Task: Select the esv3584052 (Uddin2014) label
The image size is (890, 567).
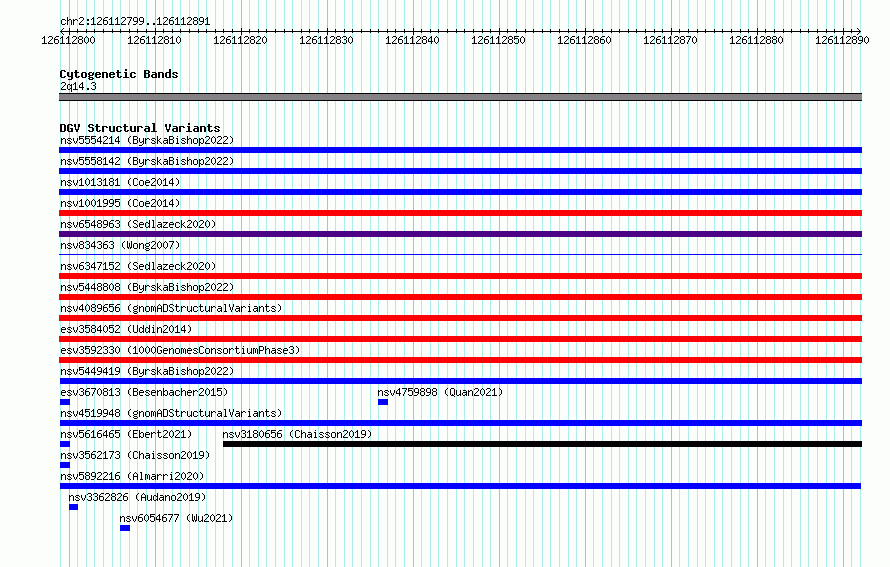Action: point(126,329)
